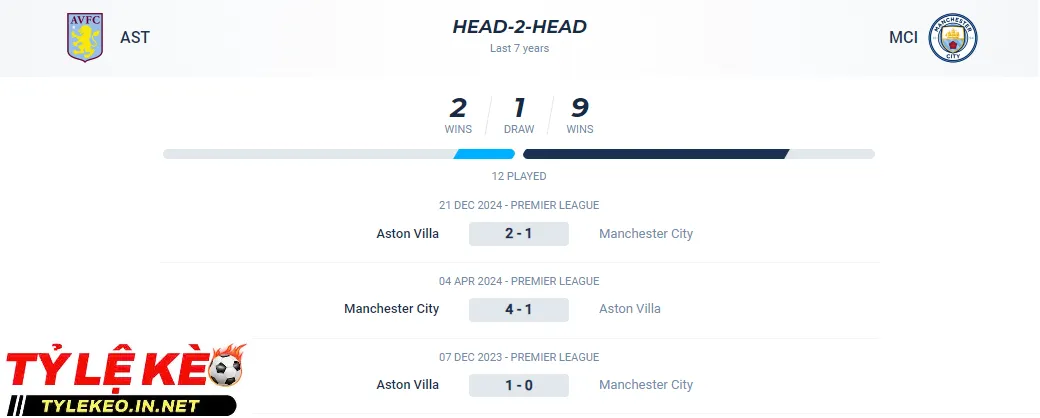Open the 2 - 1 match score
This screenshot has width=1040, height=418.
[519, 234]
